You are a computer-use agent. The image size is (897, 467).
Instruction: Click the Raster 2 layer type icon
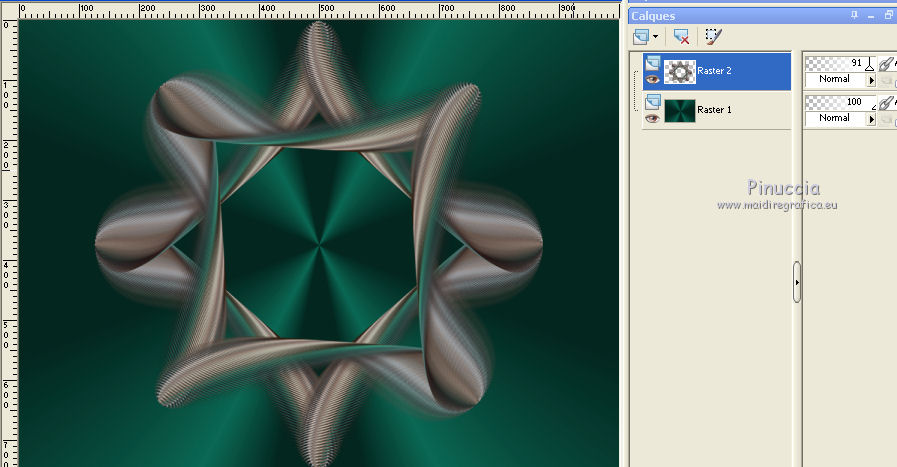click(x=652, y=63)
